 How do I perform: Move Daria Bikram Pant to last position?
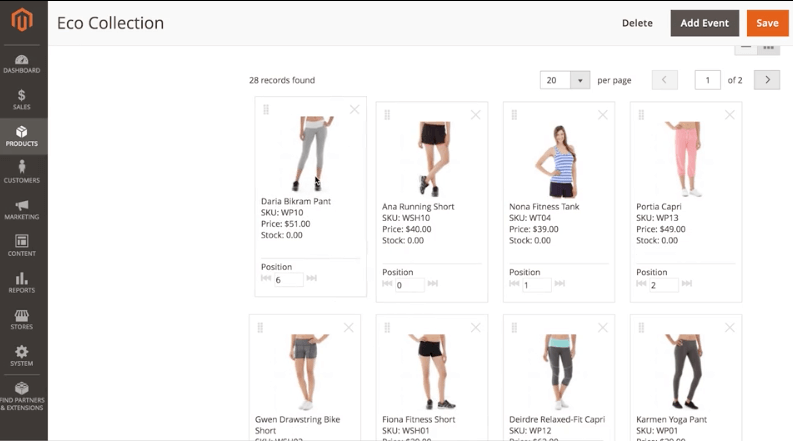coord(312,278)
